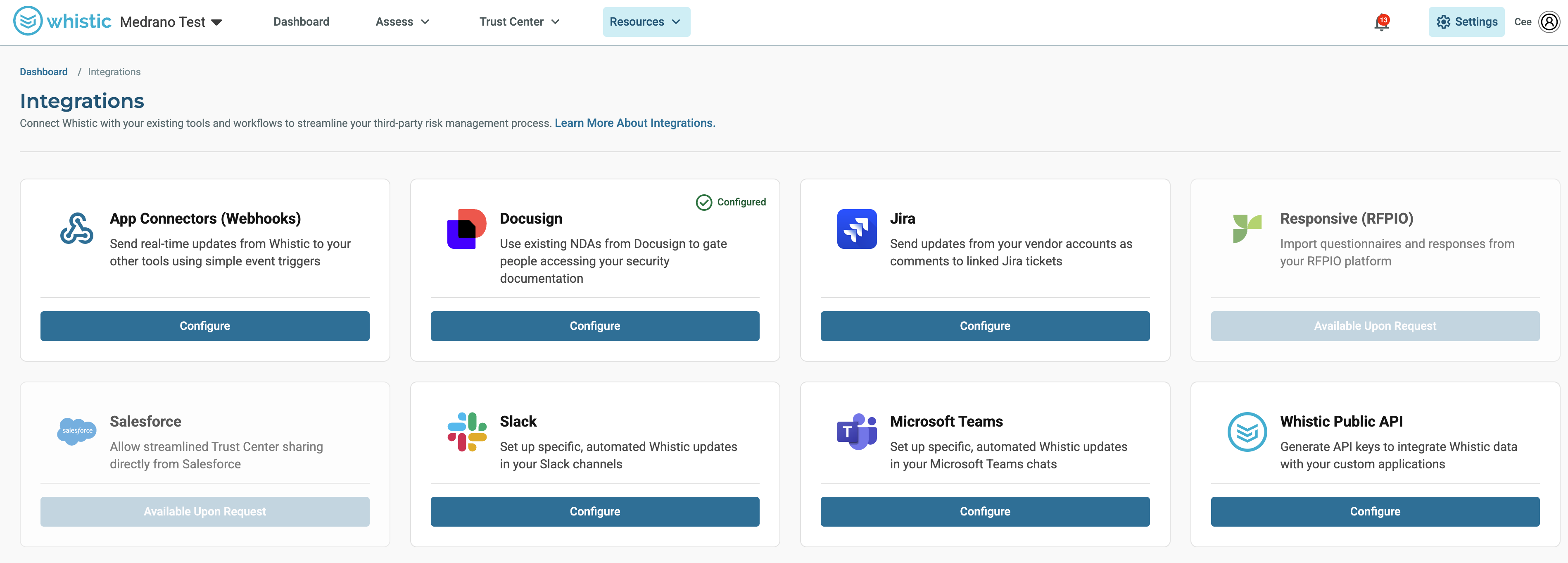Click the Whistic Public API icon
Screen dimensions: 1568x563
click(1247, 432)
